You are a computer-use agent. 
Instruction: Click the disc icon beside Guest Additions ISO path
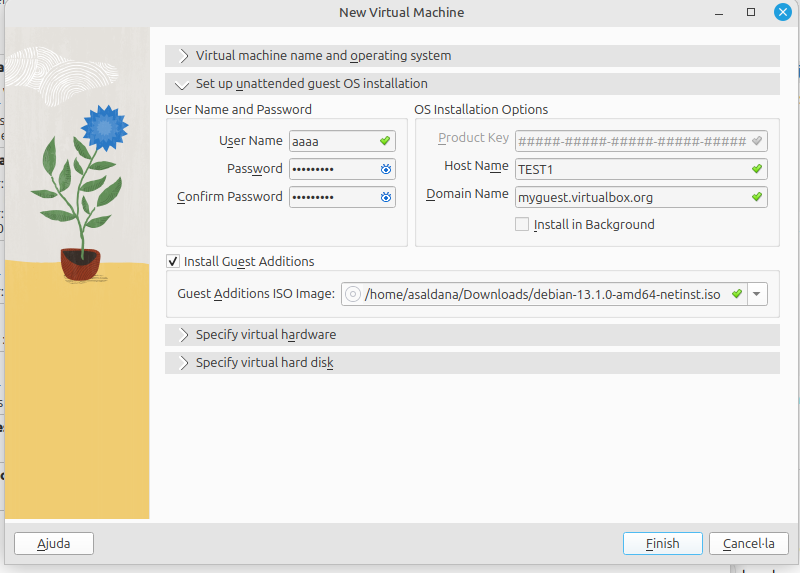(x=352, y=294)
